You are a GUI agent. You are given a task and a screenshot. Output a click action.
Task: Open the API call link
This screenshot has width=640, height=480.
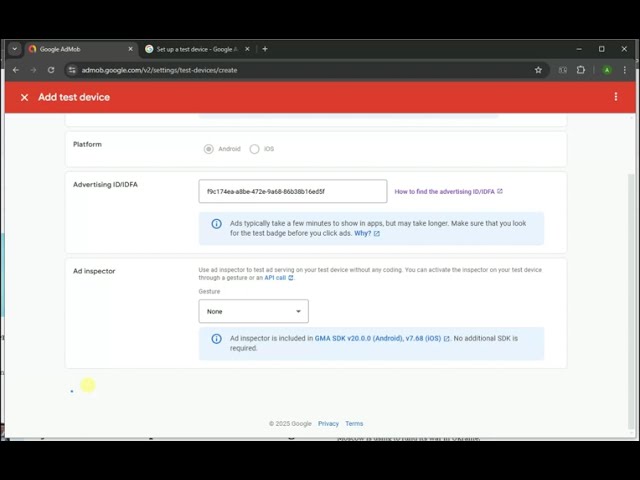tap(279, 278)
